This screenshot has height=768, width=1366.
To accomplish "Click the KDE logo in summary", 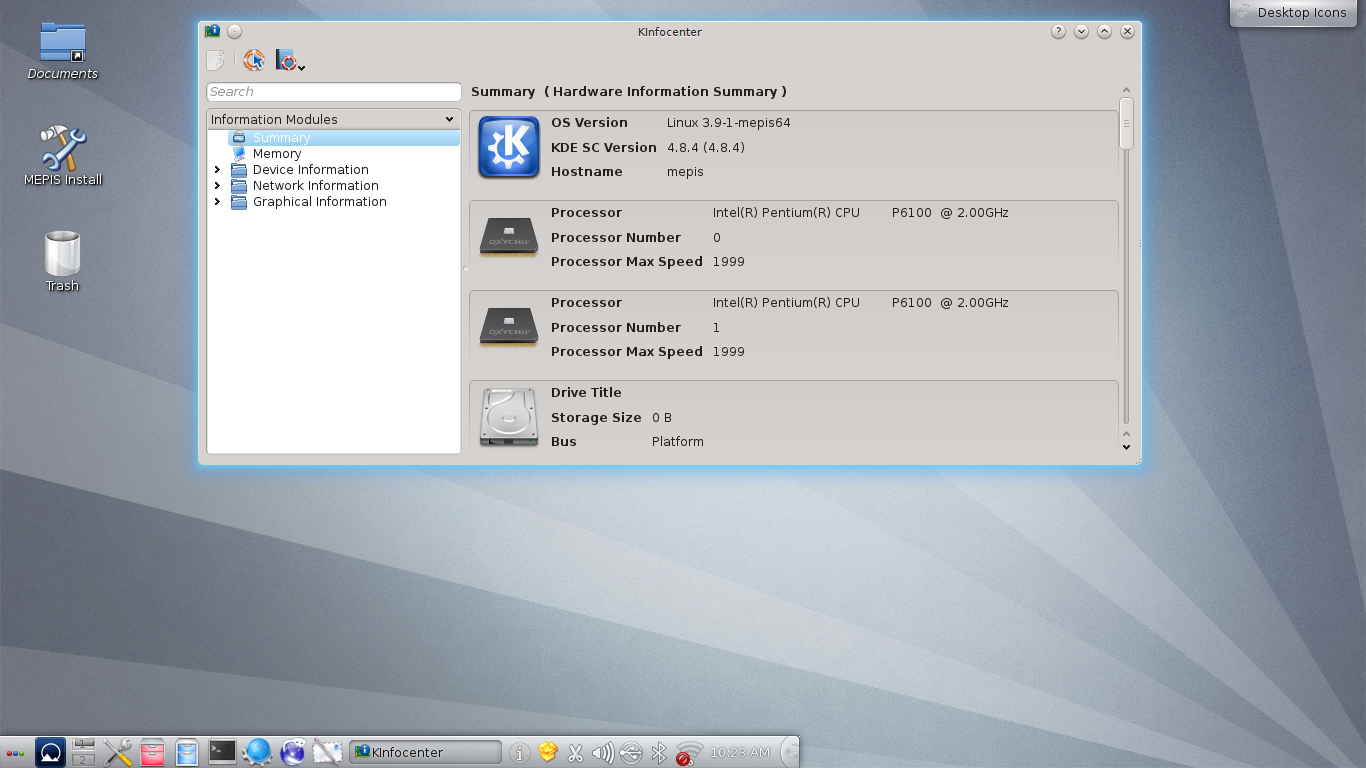I will pos(509,147).
